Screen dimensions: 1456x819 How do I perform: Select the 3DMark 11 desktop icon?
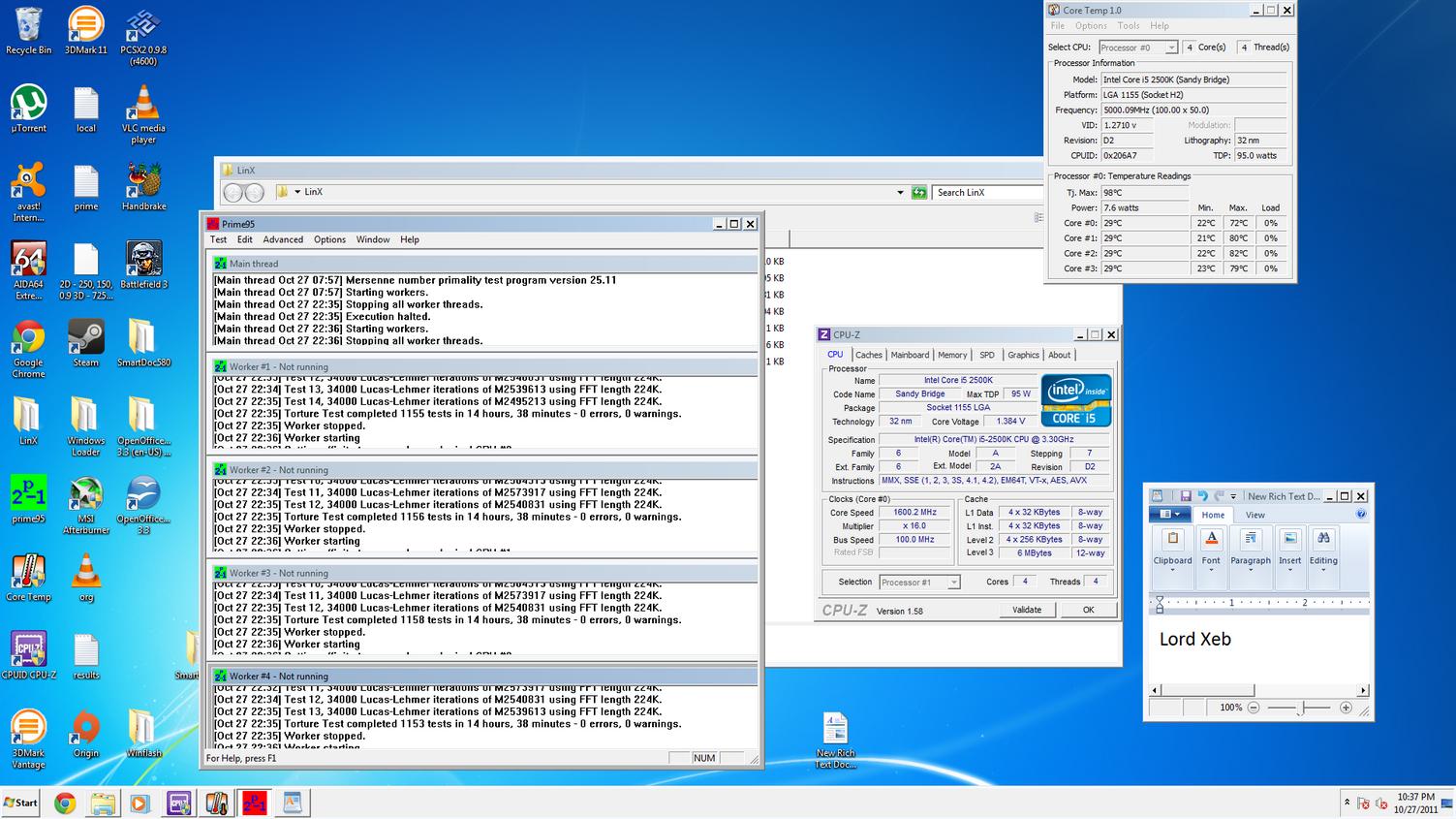[85, 31]
